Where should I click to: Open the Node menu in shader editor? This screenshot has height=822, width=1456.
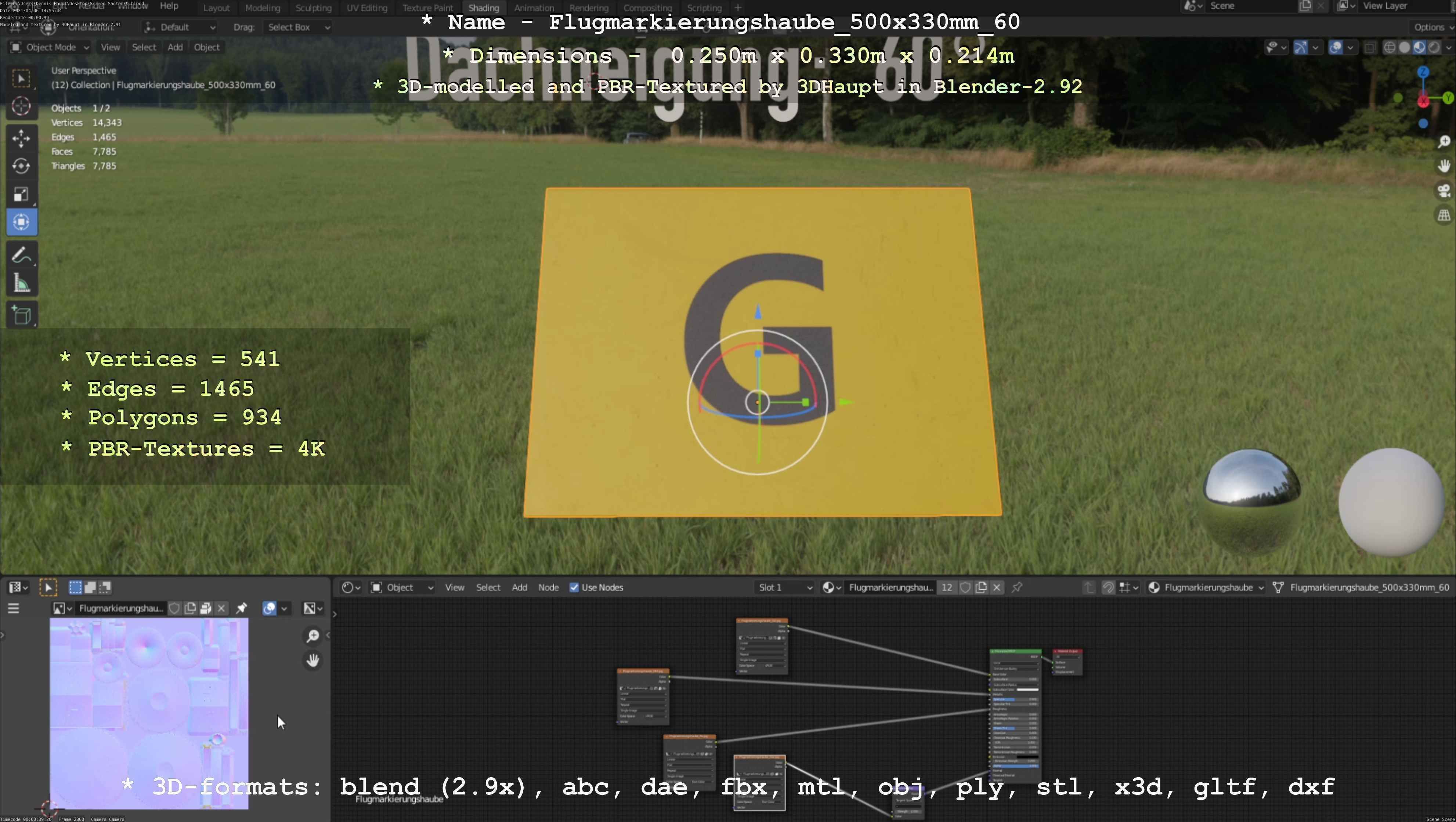(548, 587)
